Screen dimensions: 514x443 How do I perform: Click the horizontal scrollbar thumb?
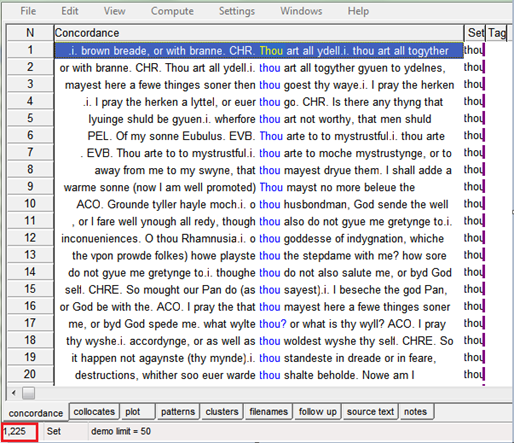point(28,393)
